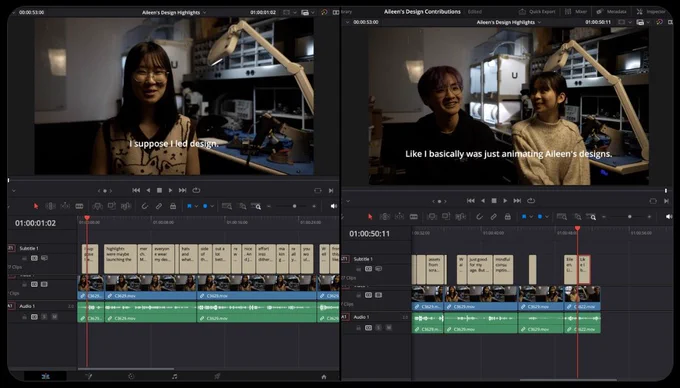
Task: Go to the home project manager icon
Action: click(324, 377)
